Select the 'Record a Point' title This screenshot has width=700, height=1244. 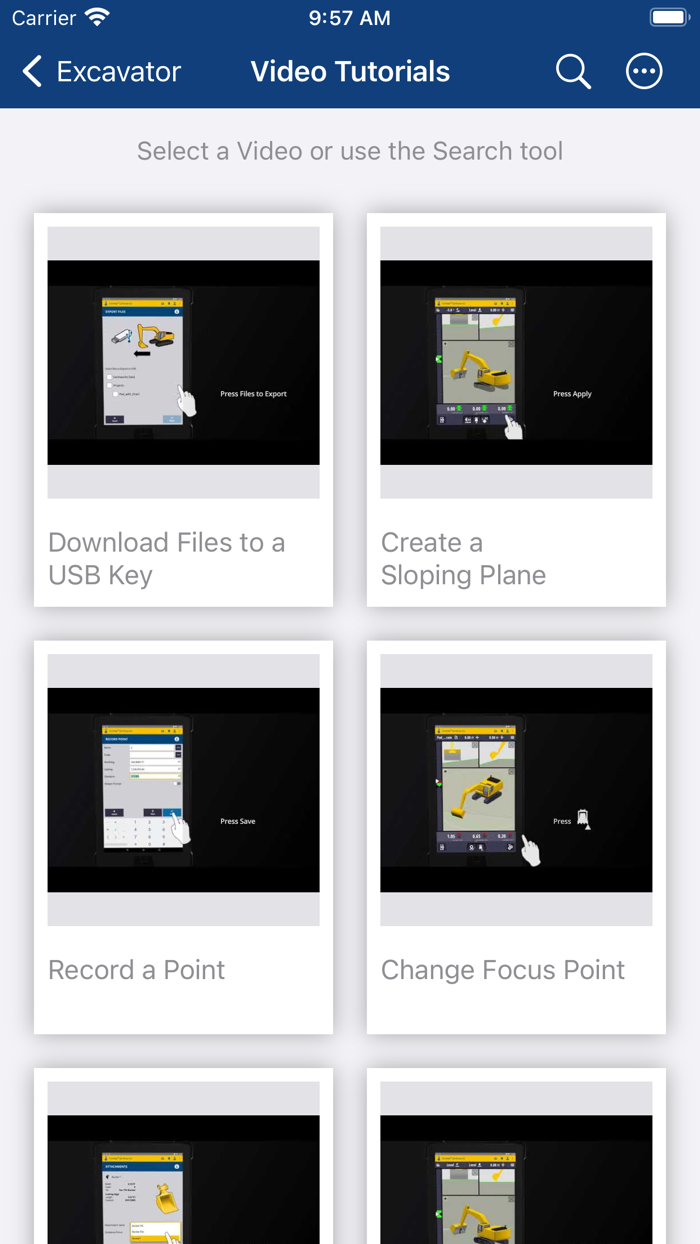pyautogui.click(x=137, y=970)
